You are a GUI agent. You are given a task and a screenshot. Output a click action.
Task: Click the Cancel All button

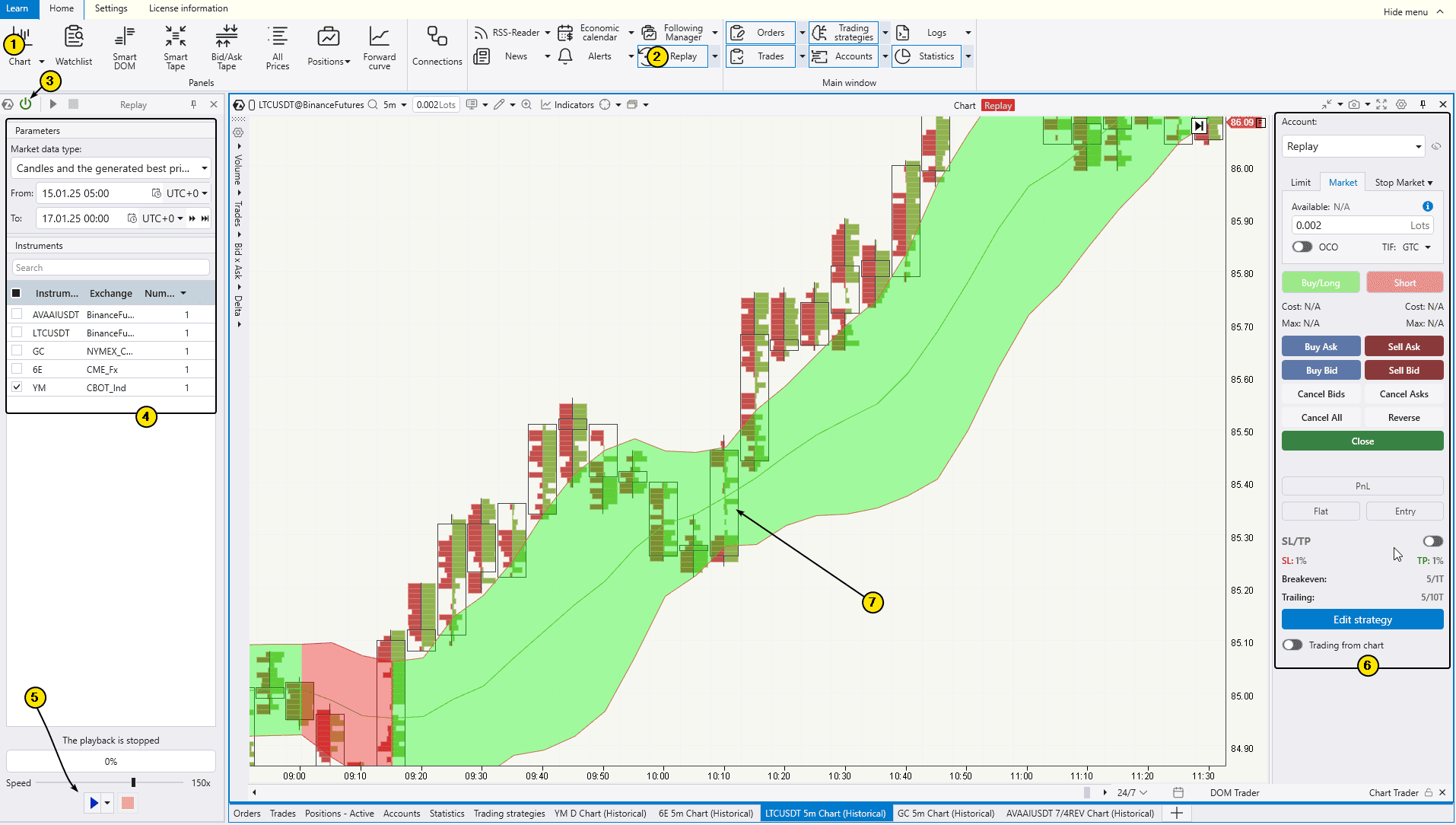pos(1321,417)
